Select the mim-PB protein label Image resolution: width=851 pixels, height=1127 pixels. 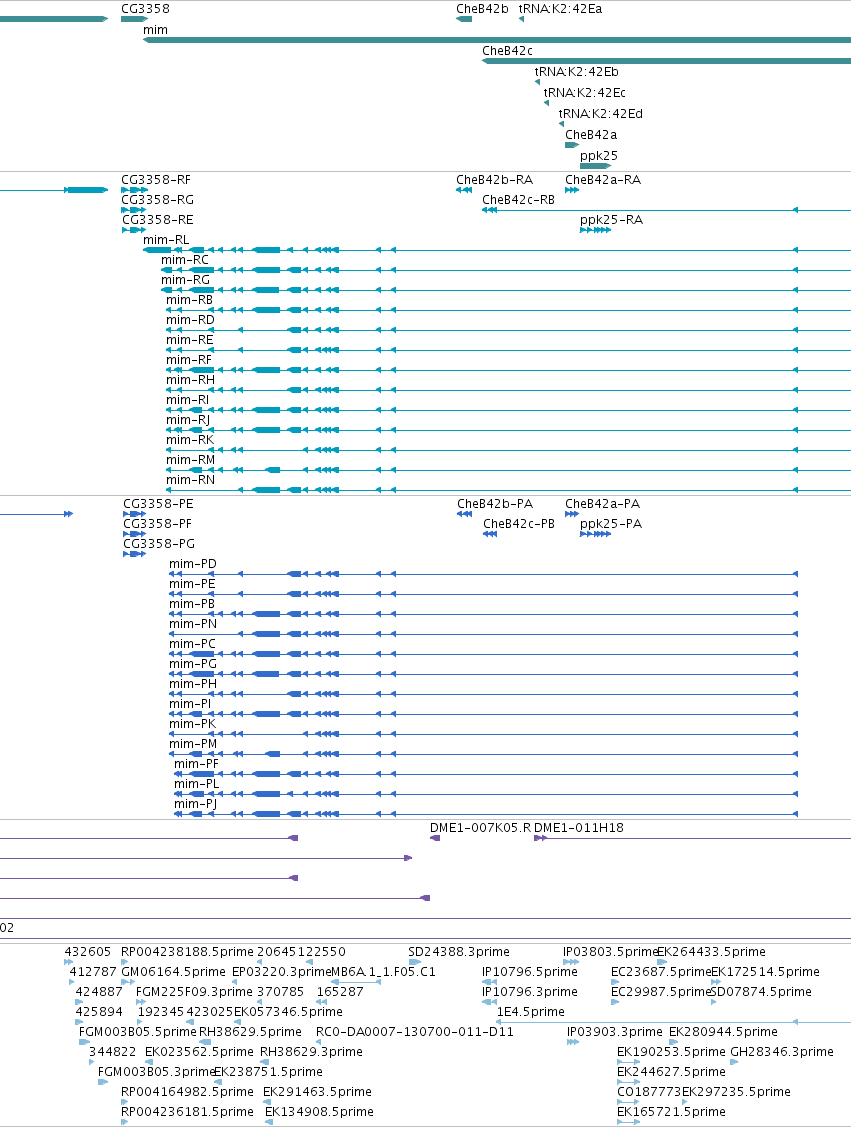pos(192,604)
